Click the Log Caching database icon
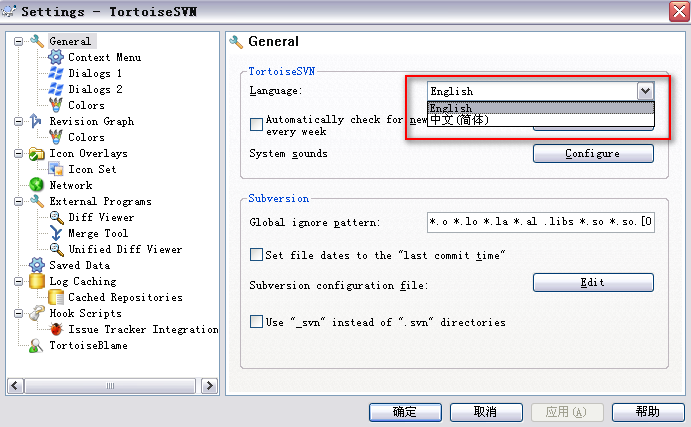The image size is (691, 427). tap(37, 281)
